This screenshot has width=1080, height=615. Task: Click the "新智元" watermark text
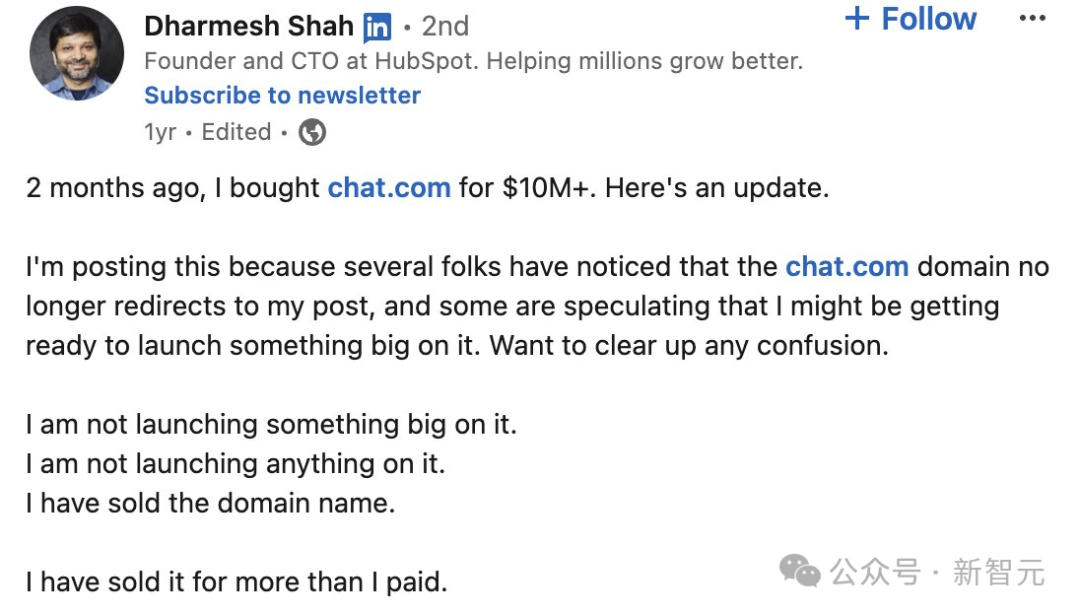coord(998,573)
